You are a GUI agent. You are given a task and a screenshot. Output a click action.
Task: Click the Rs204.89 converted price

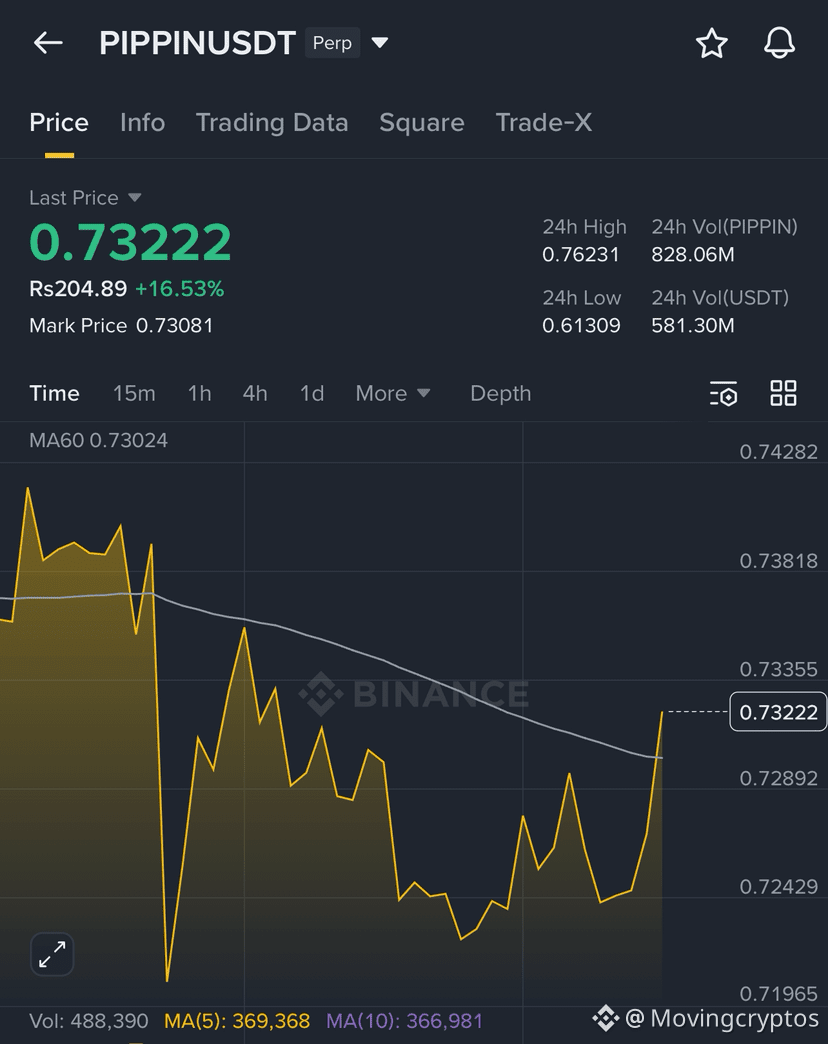[78, 289]
